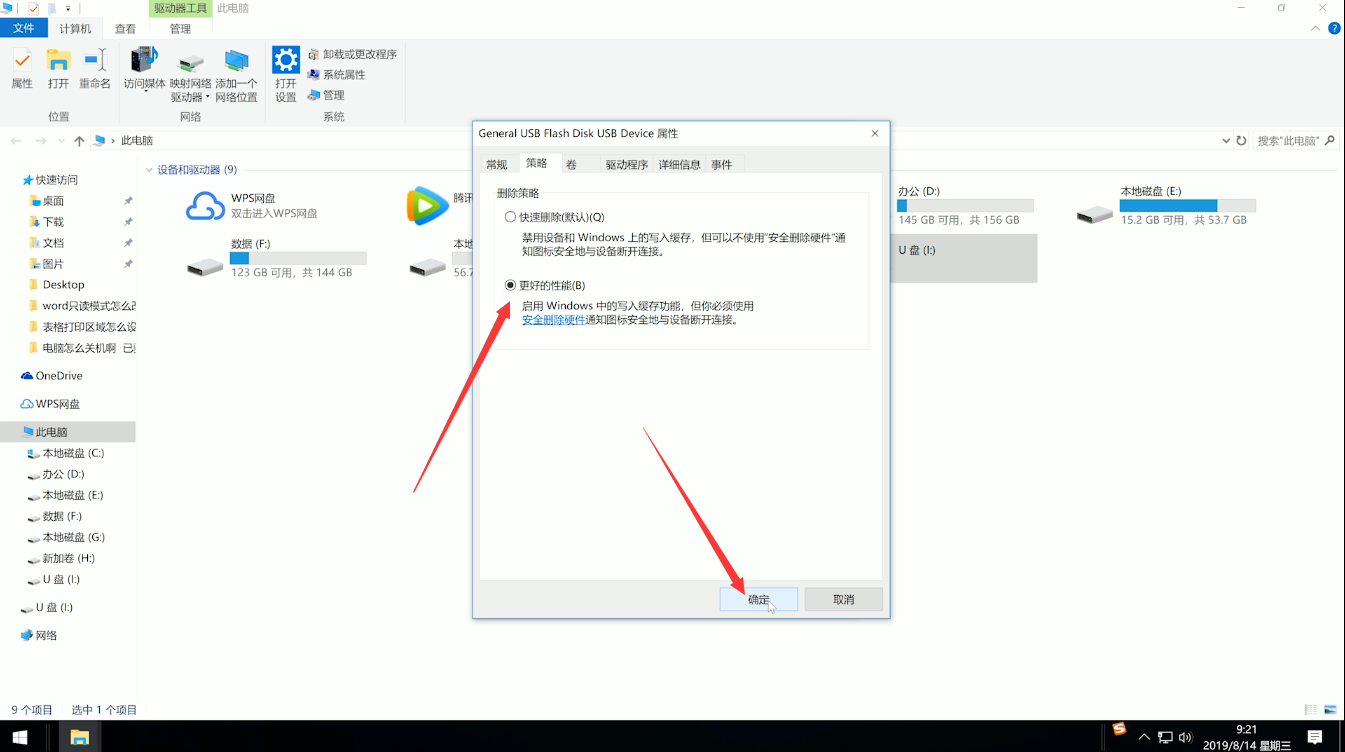Switch to the 查看 ribbon tab
The height and width of the screenshot is (752, 1345).
[x=125, y=29]
